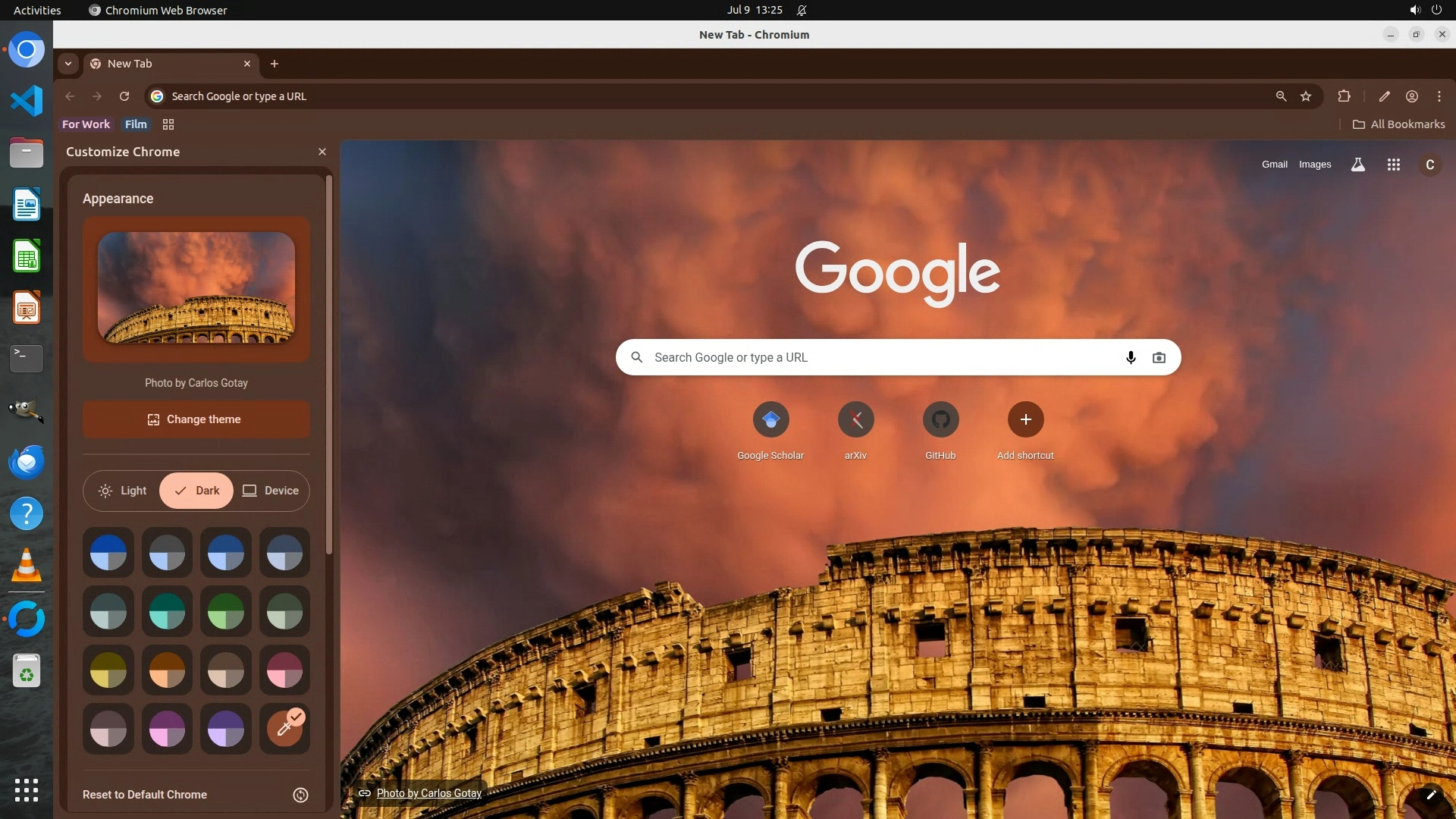Screen dimensions: 1456x819
Task: Open the Photo by Carlos Gotay link
Action: click(428, 793)
